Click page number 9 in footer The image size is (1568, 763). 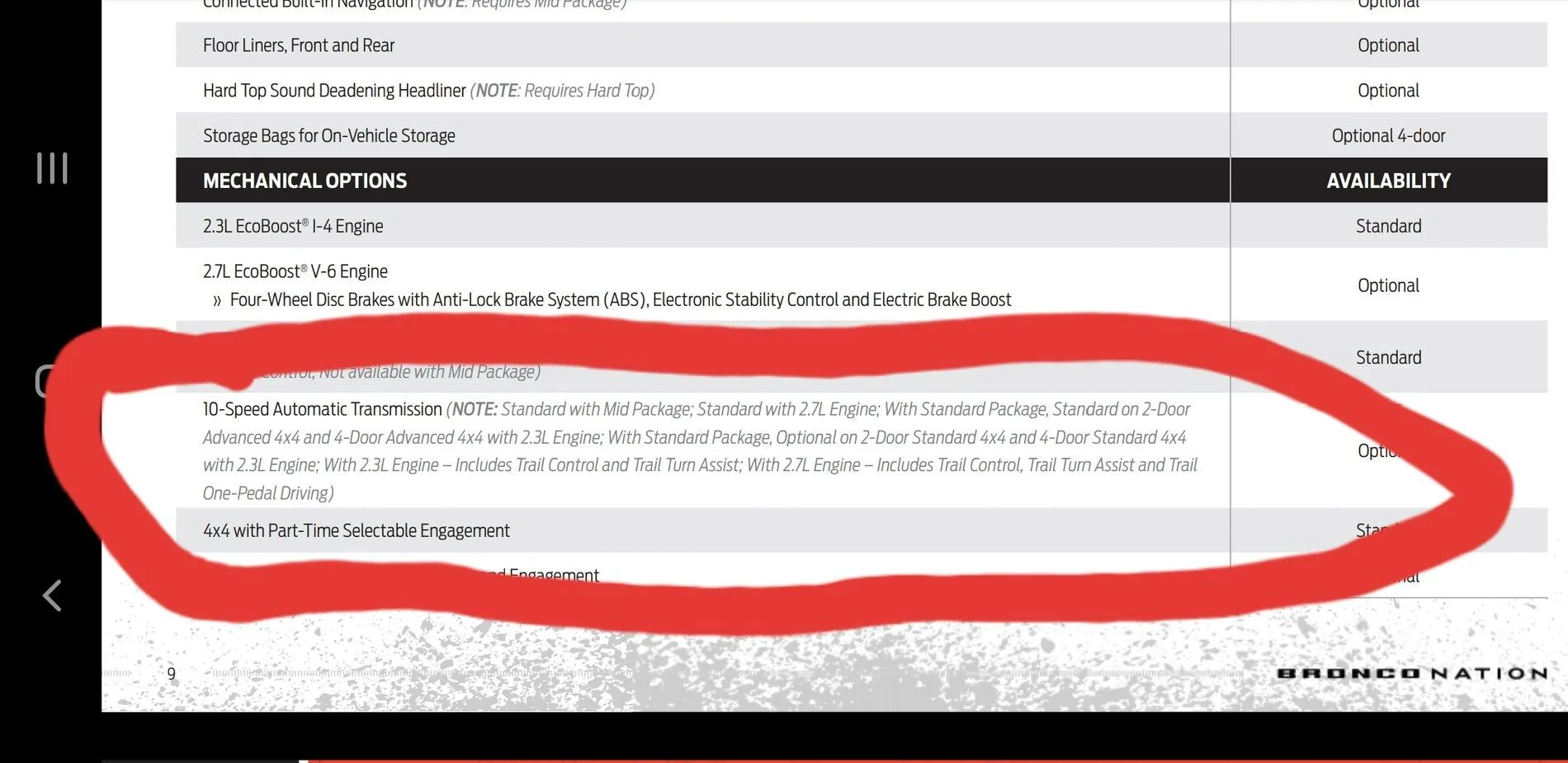coord(172,673)
